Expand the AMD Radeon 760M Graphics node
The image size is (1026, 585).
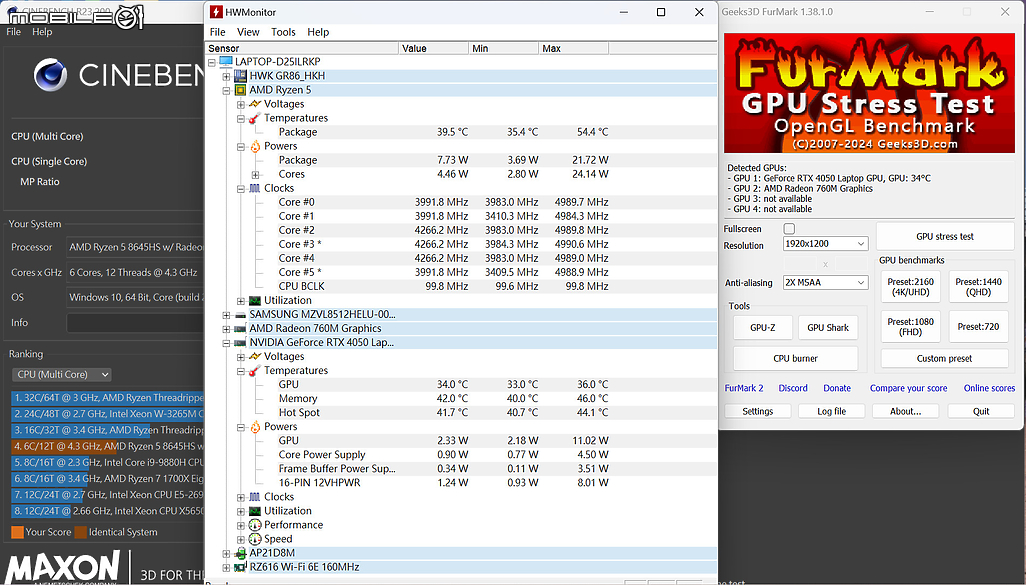pos(226,329)
